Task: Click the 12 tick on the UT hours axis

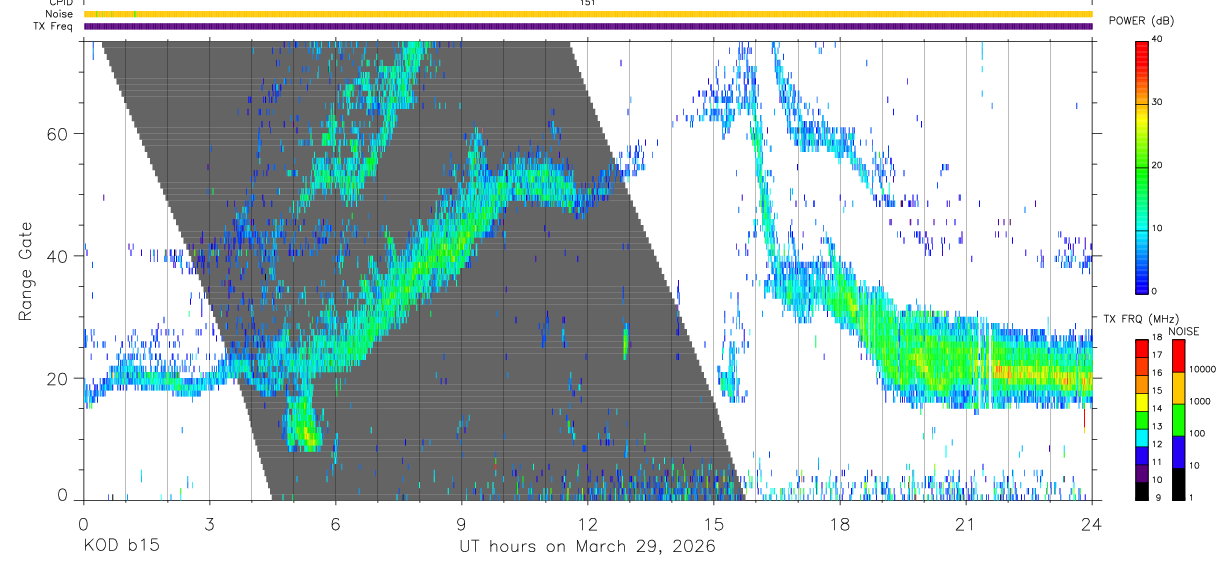Action: (x=588, y=523)
